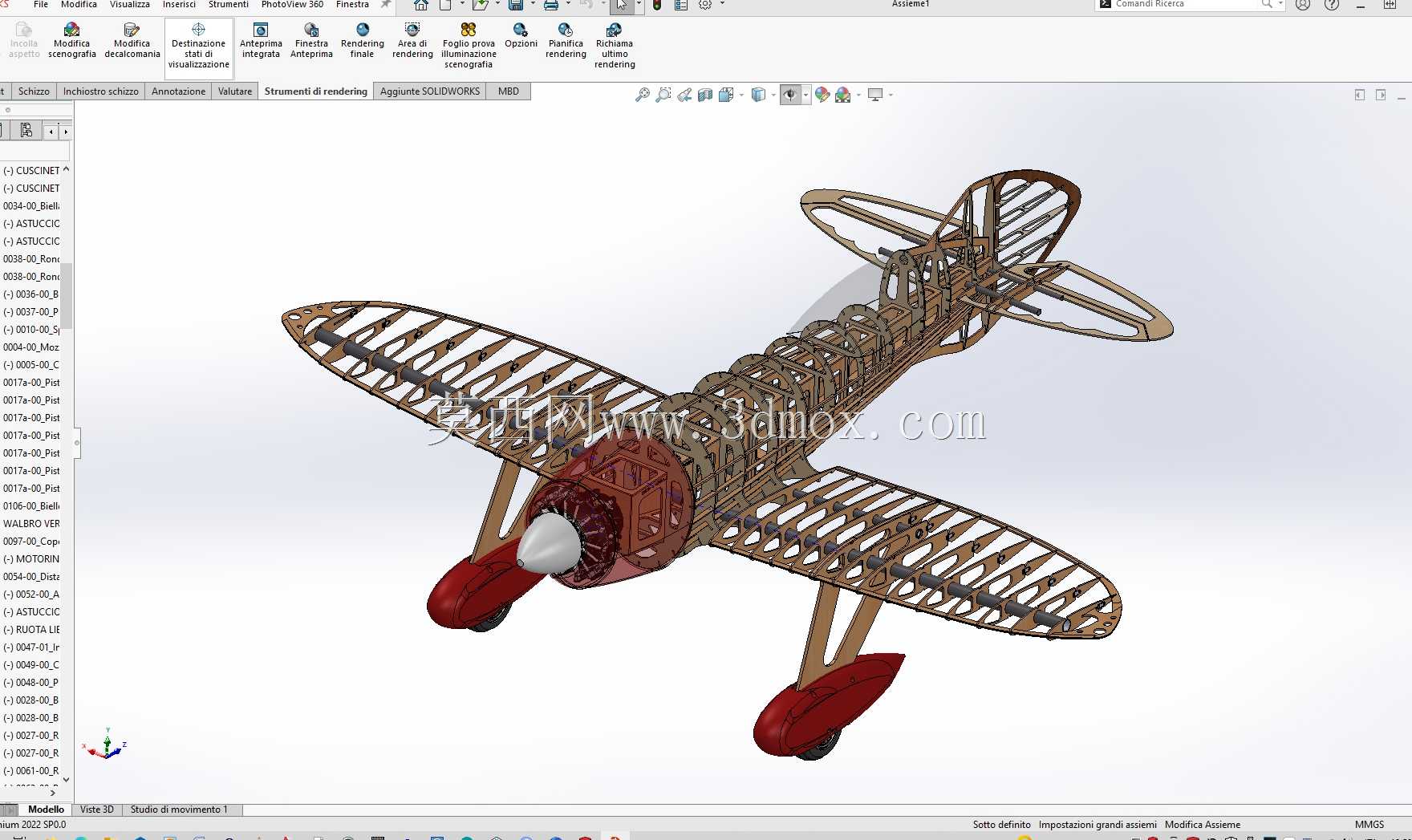This screenshot has width=1412, height=840.
Task: Open Foglio prova illuminazione scenografia
Action: click(x=469, y=47)
